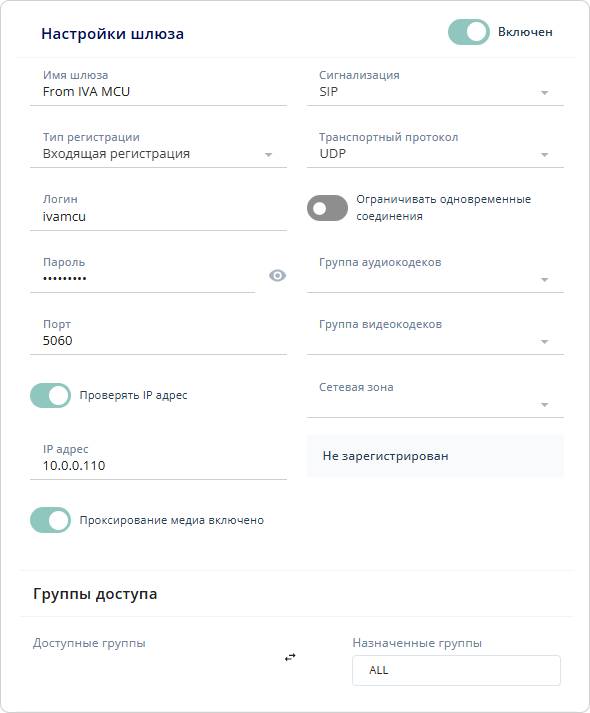Click the Имя шлюза field

pos(158,86)
